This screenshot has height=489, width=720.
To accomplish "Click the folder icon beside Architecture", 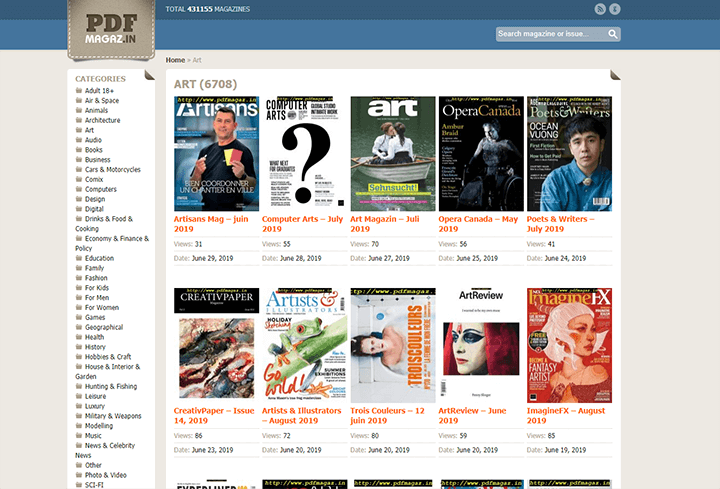I will (79, 120).
